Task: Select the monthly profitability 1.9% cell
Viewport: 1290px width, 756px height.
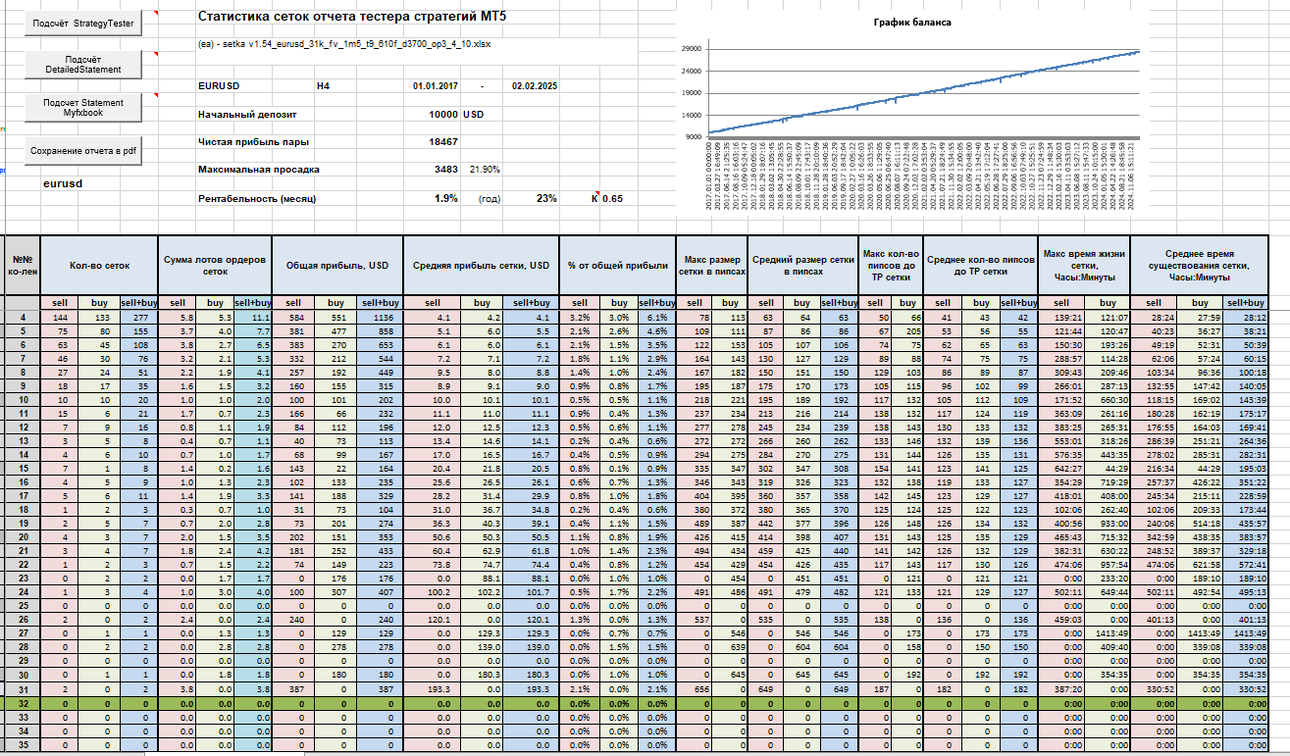Action: tap(446, 198)
